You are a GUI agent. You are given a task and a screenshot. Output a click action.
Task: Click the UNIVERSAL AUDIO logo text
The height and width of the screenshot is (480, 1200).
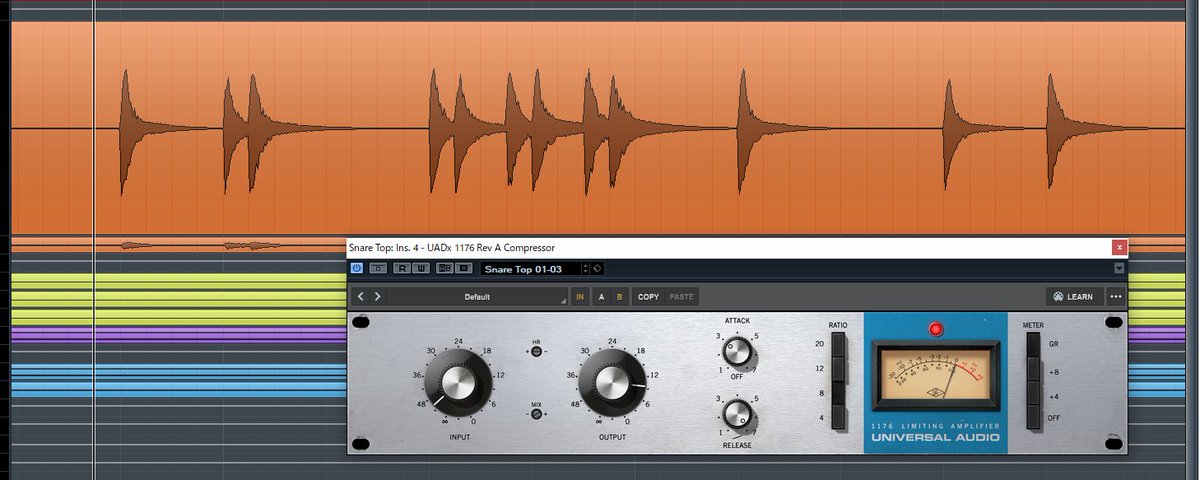(937, 438)
